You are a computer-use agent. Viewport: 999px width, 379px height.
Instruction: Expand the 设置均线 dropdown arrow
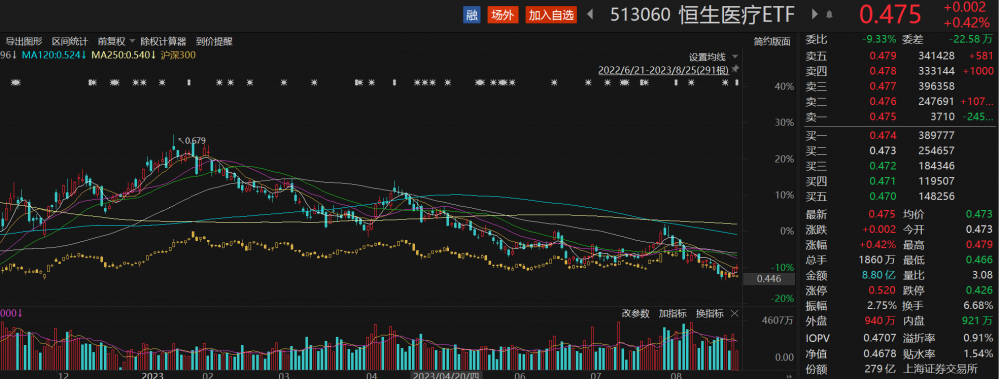pos(735,57)
